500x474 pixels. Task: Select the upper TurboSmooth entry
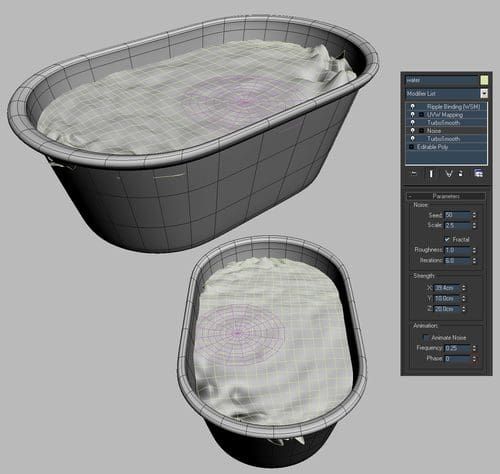[443, 123]
